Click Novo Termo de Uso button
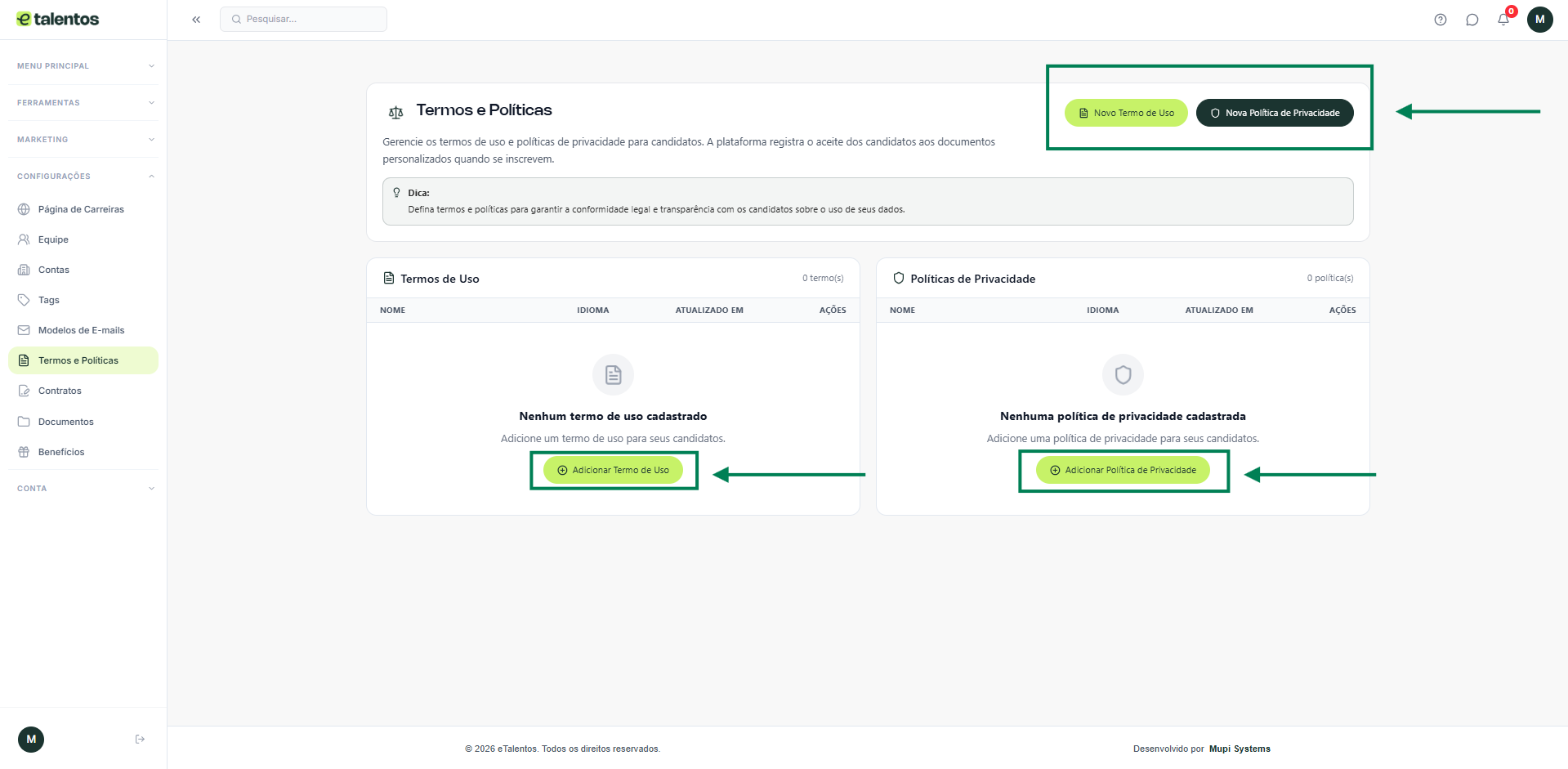The height and width of the screenshot is (769, 1568). pyautogui.click(x=1125, y=113)
